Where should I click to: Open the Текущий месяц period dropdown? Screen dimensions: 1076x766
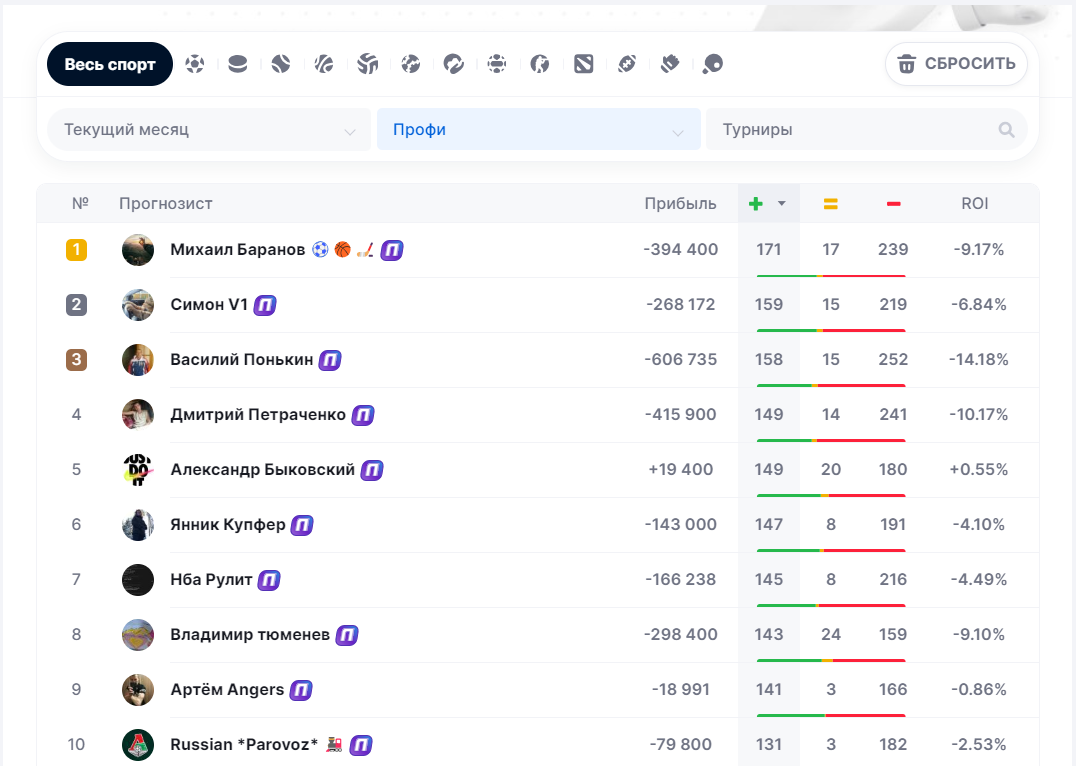point(209,130)
